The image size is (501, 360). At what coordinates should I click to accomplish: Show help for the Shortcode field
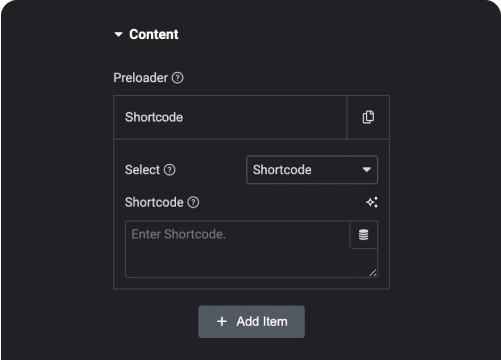[193, 202]
